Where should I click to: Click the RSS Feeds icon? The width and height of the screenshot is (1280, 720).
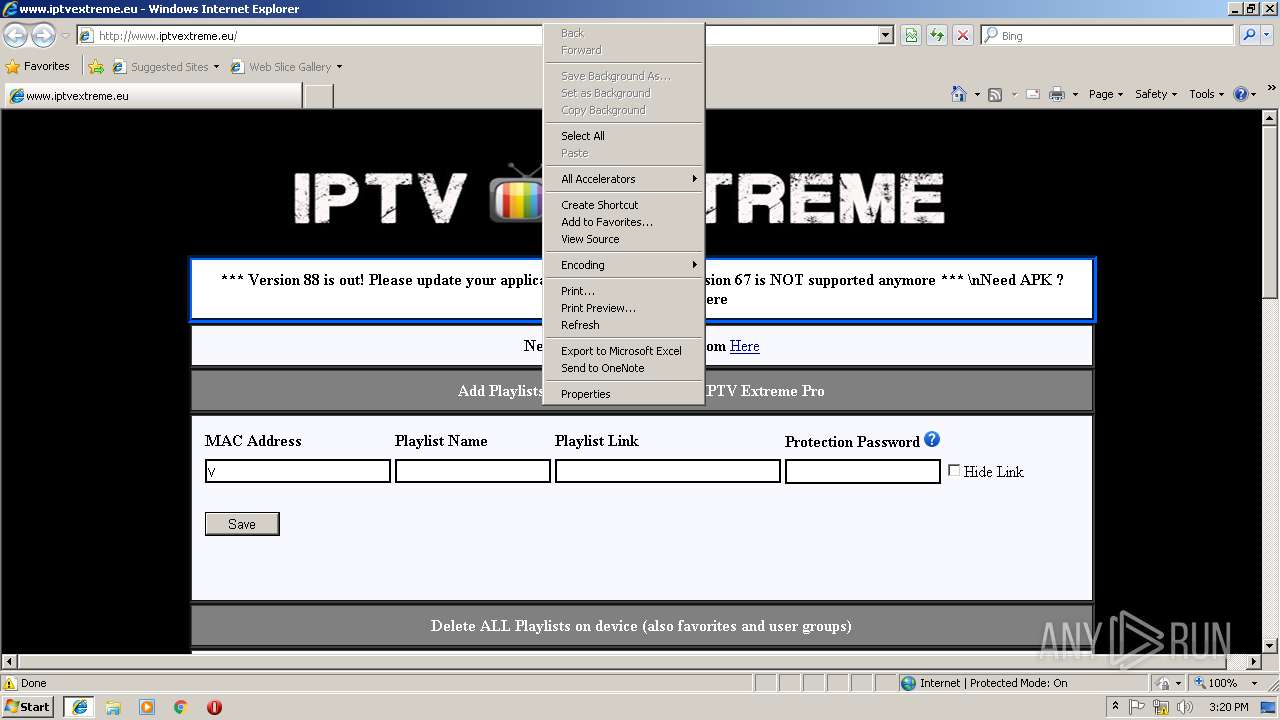click(x=995, y=94)
